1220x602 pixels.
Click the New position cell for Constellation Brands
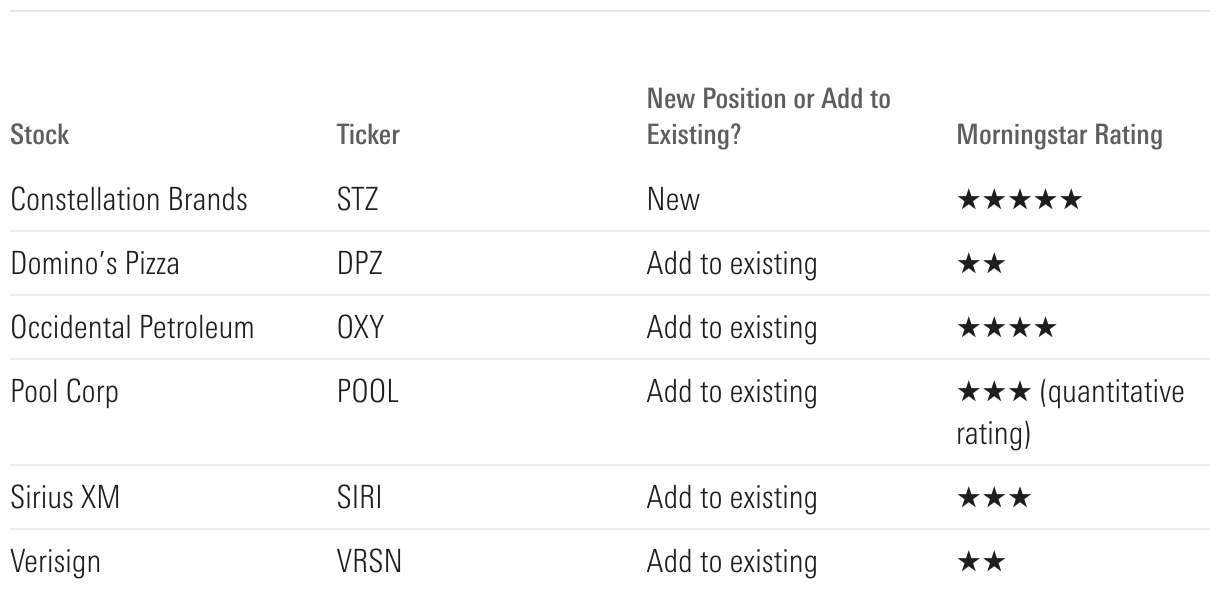pyautogui.click(x=673, y=200)
